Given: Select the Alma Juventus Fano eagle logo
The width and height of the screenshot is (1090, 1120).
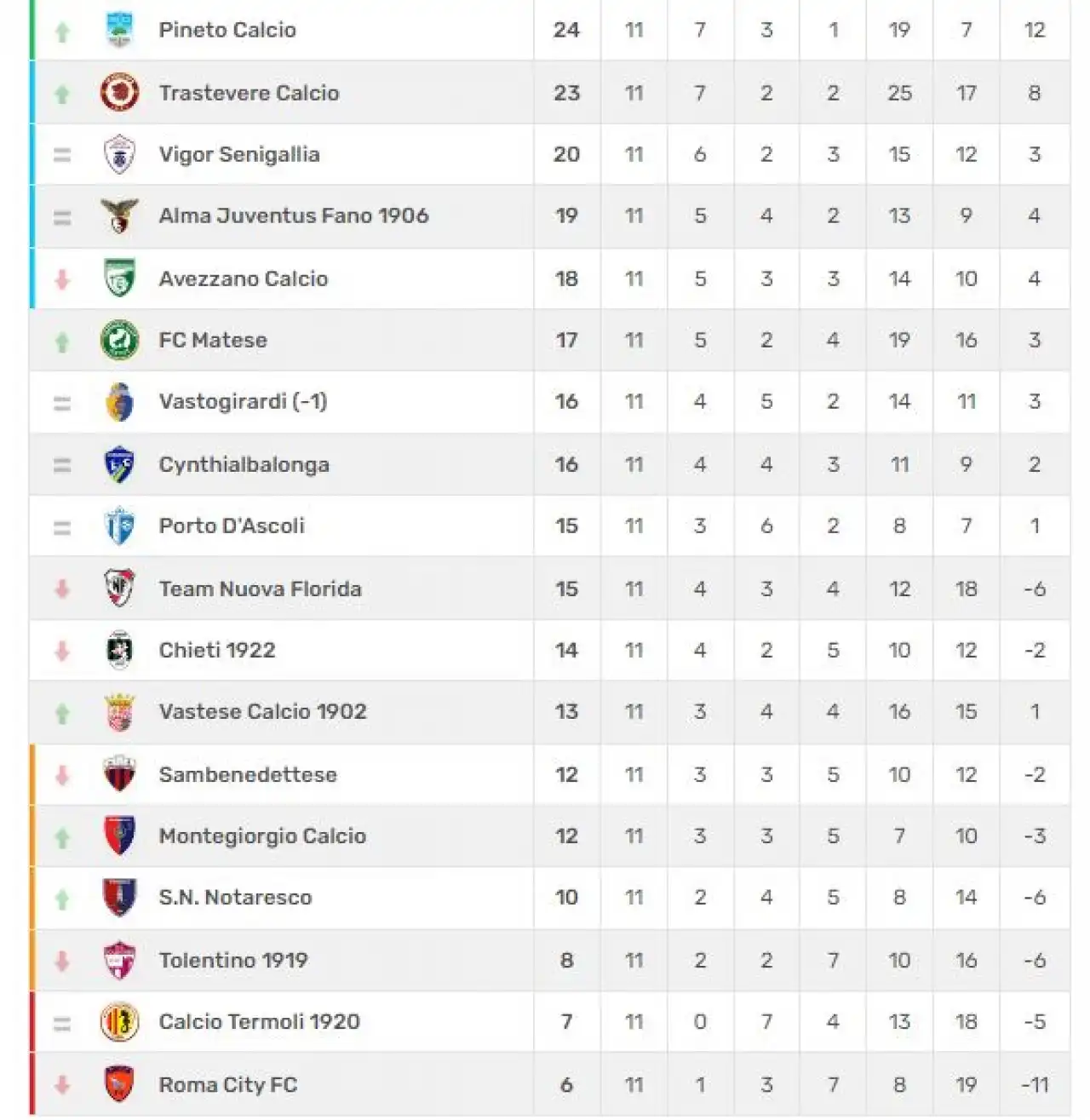Looking at the screenshot, I should click(x=119, y=216).
